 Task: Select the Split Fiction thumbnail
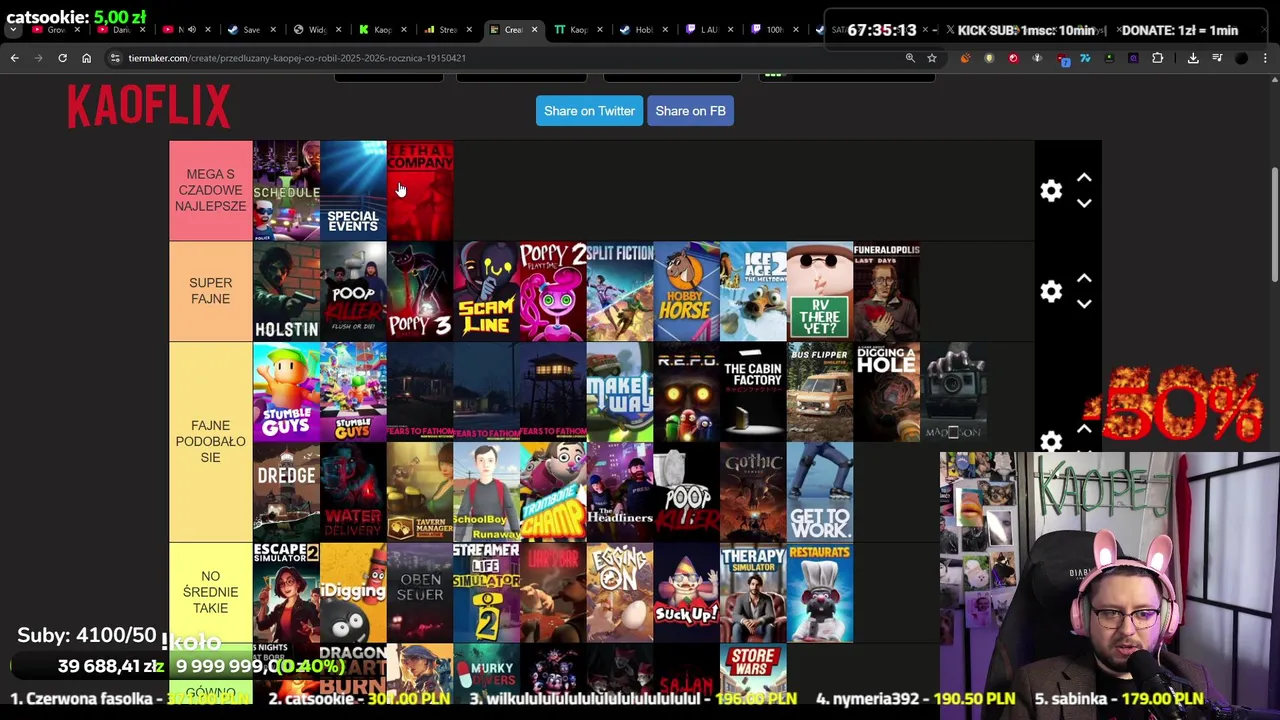(620, 291)
